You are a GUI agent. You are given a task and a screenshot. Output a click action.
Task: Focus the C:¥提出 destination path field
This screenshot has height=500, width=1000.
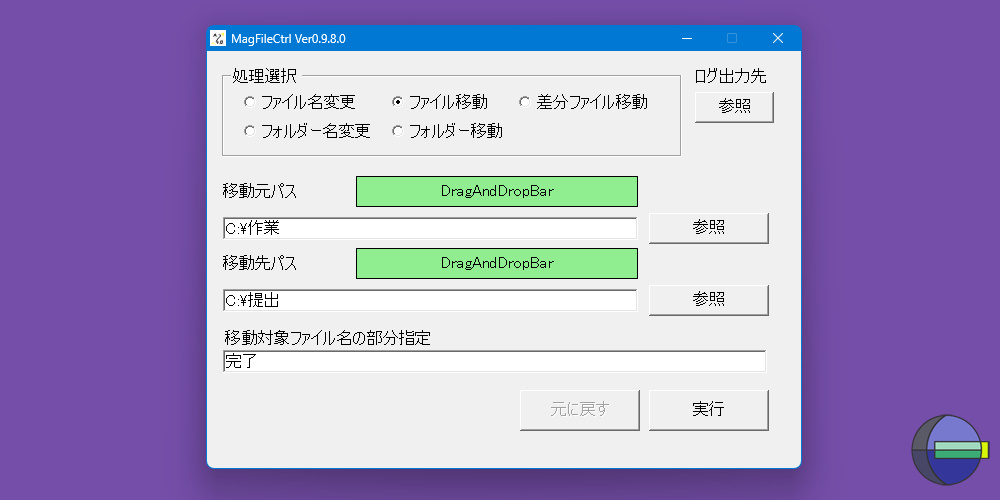(x=430, y=300)
